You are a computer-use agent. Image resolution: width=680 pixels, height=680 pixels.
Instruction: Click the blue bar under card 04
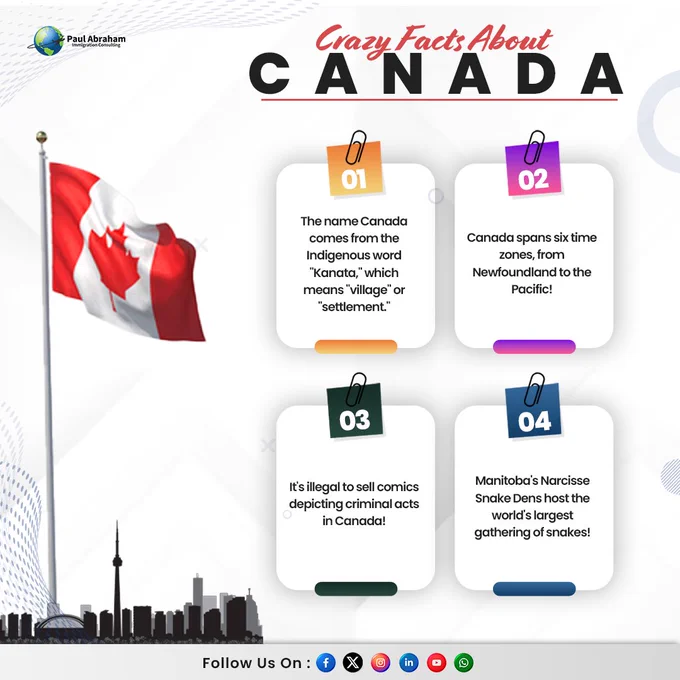click(534, 588)
